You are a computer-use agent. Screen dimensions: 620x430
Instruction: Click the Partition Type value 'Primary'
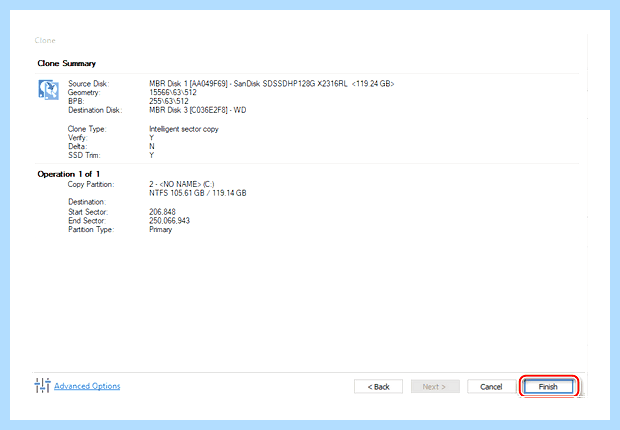tap(161, 229)
